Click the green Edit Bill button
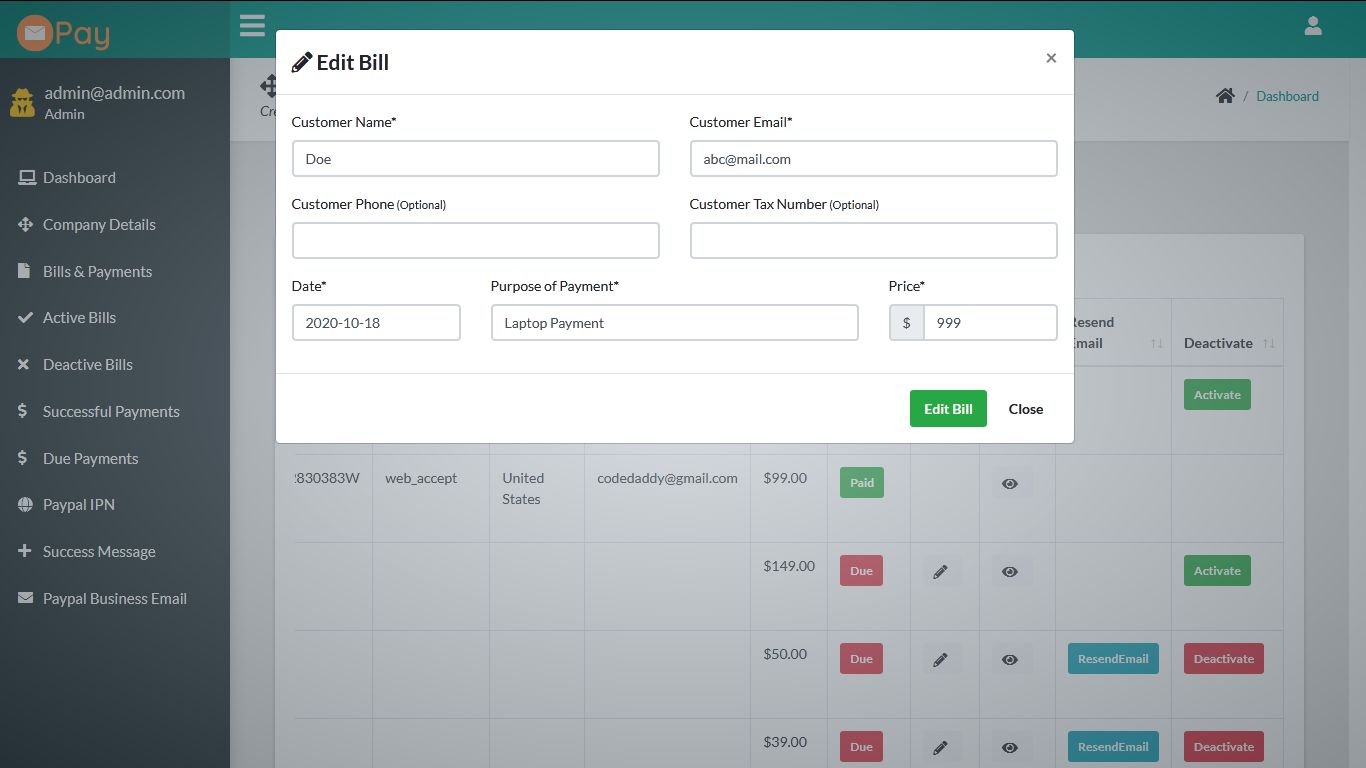This screenshot has width=1366, height=768. (x=947, y=408)
